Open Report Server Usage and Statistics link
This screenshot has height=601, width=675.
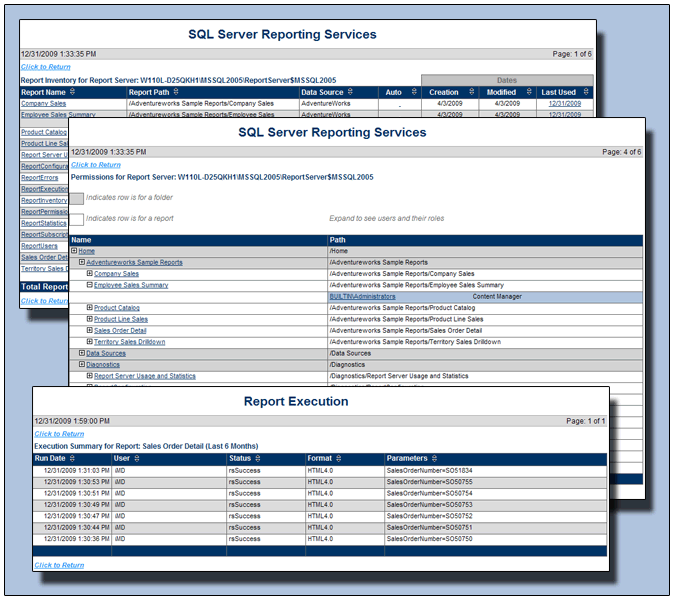[145, 376]
